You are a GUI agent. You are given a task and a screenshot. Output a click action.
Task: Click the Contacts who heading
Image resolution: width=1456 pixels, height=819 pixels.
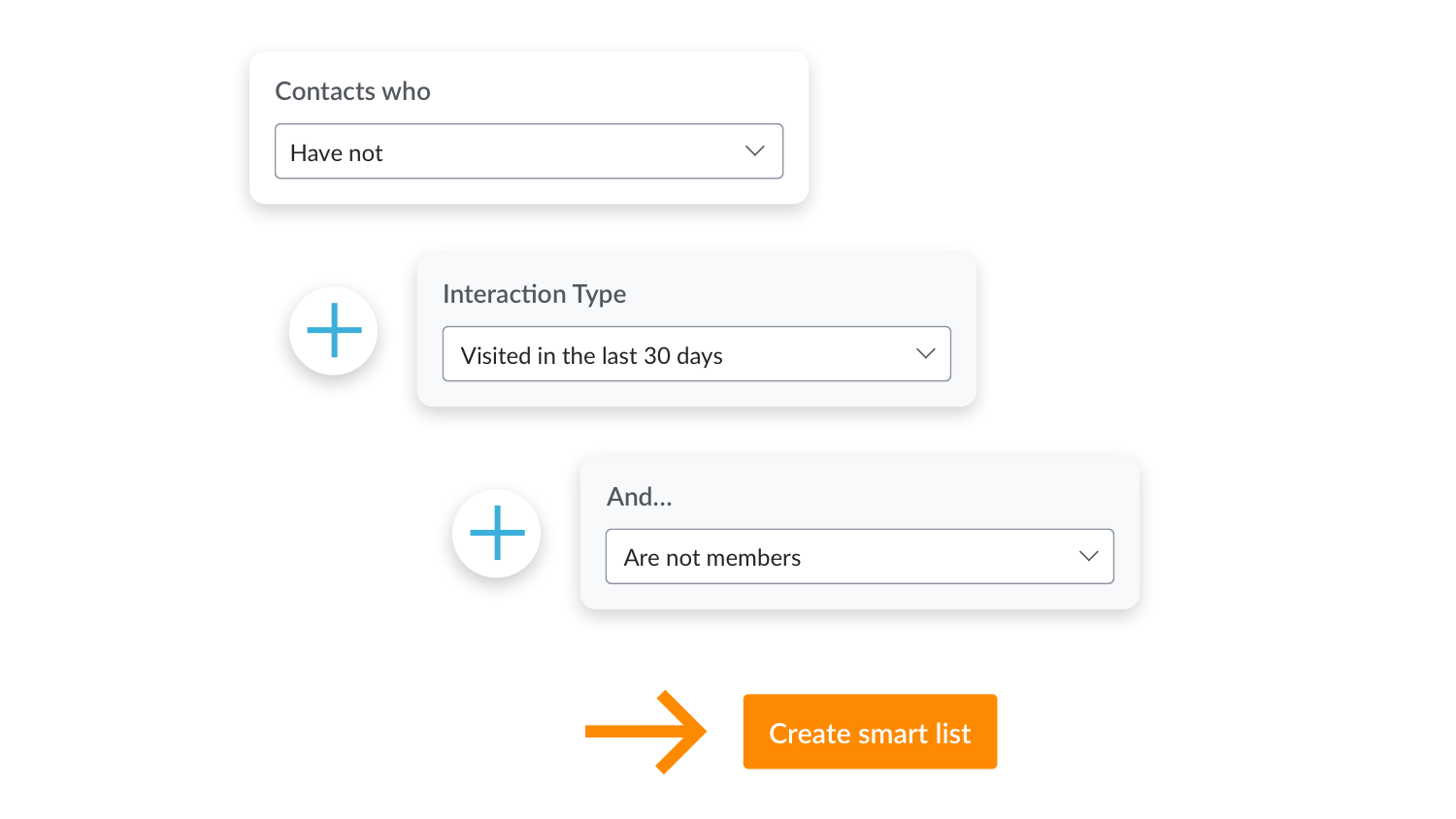(x=352, y=91)
